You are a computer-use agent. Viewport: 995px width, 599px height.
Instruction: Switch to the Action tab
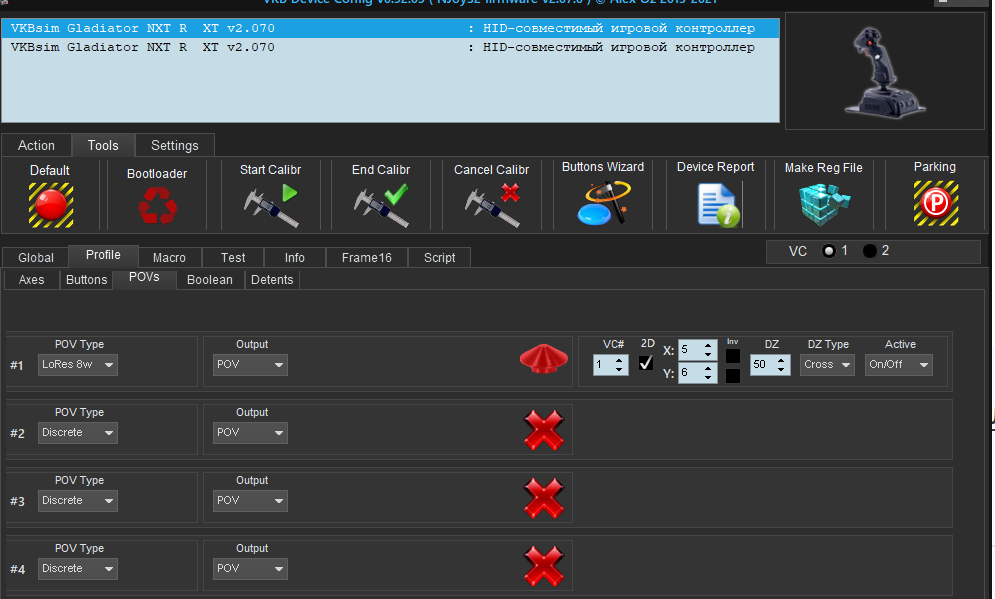tap(36, 145)
